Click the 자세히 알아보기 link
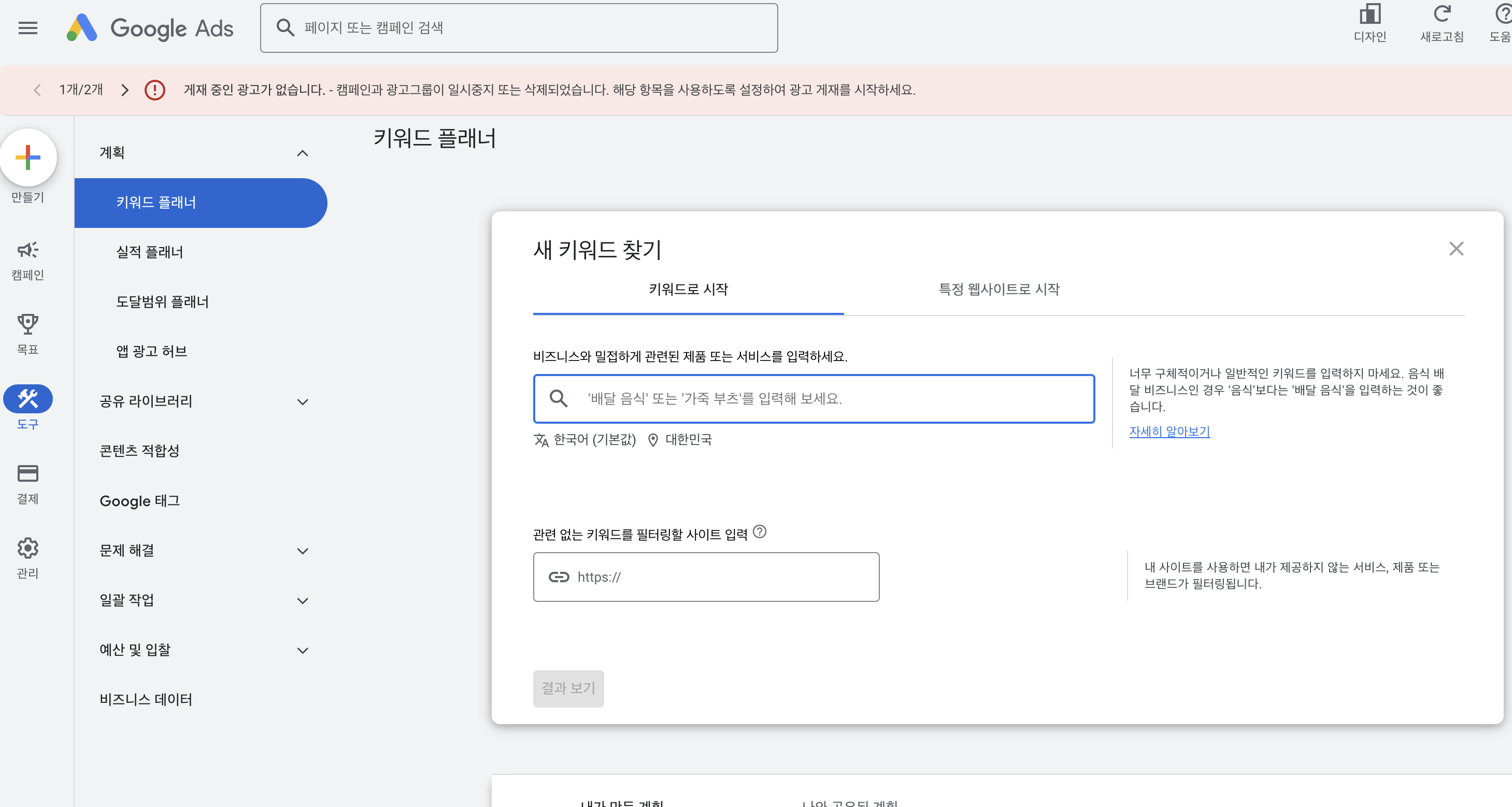The height and width of the screenshot is (807, 1512). pyautogui.click(x=1169, y=431)
